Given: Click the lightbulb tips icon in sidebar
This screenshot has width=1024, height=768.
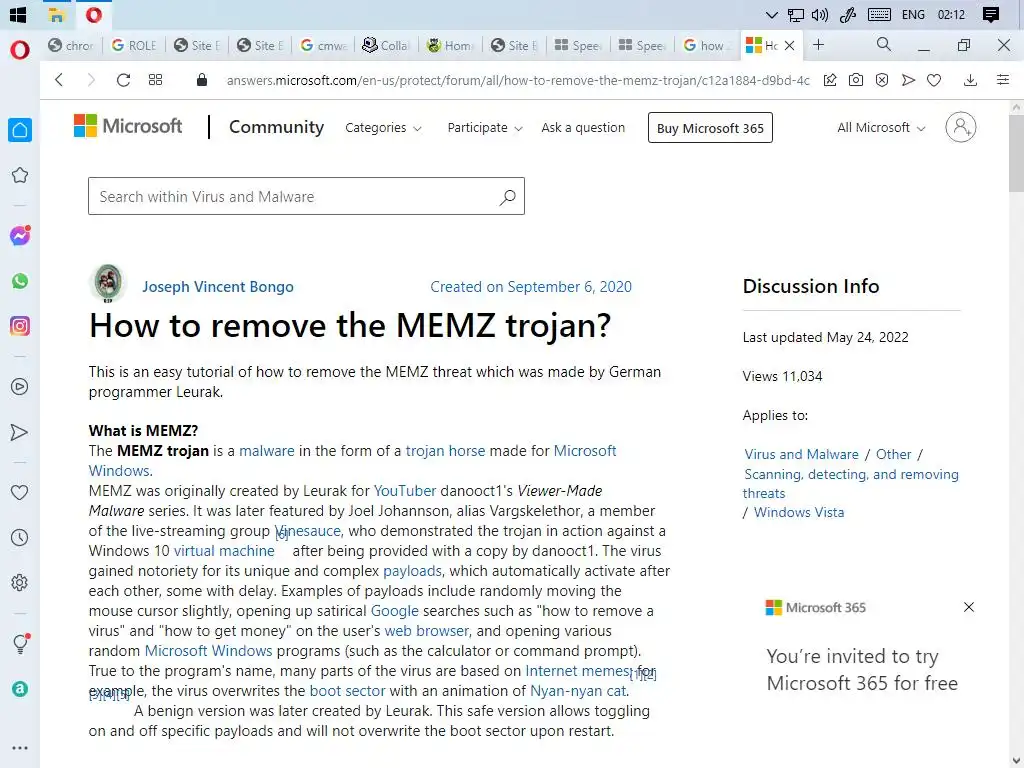Looking at the screenshot, I should click(x=20, y=644).
